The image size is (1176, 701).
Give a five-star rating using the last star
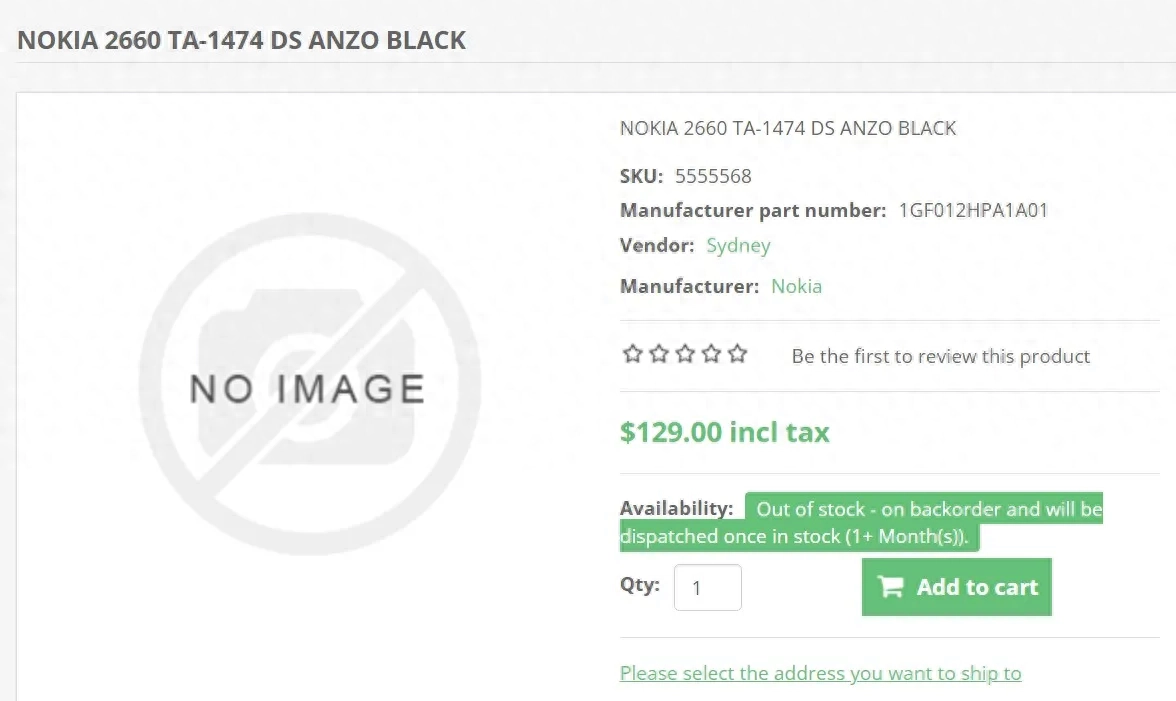[x=738, y=354]
